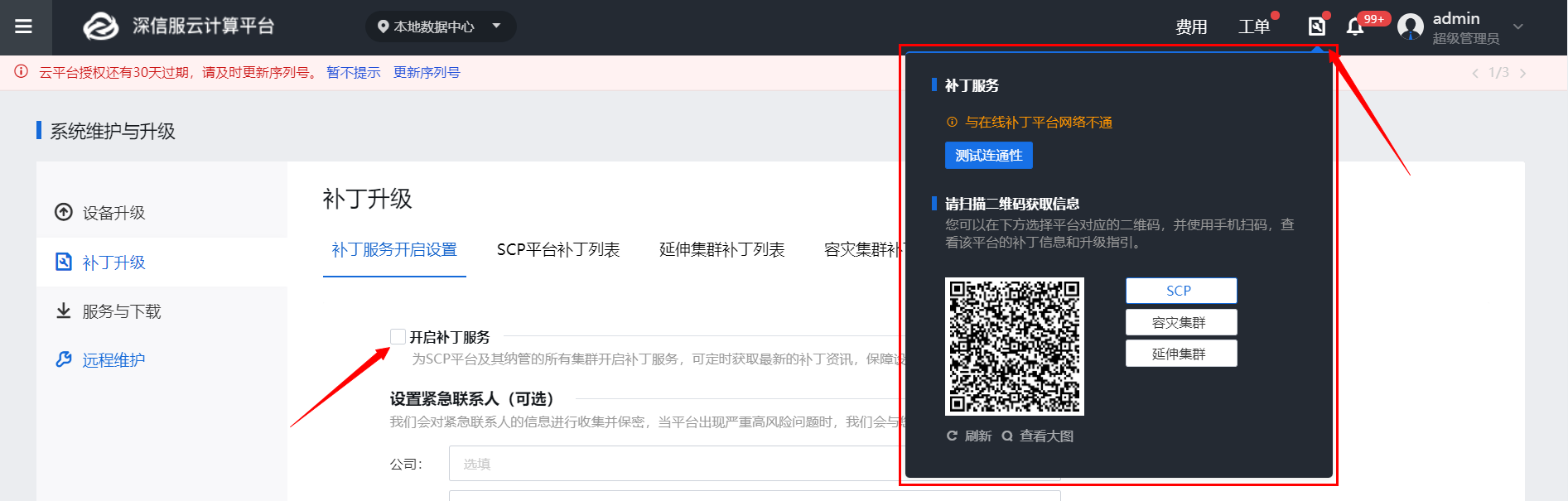The height and width of the screenshot is (501, 1568).
Task: Click the location pin icon in 本地数据中心
Action: point(383,26)
